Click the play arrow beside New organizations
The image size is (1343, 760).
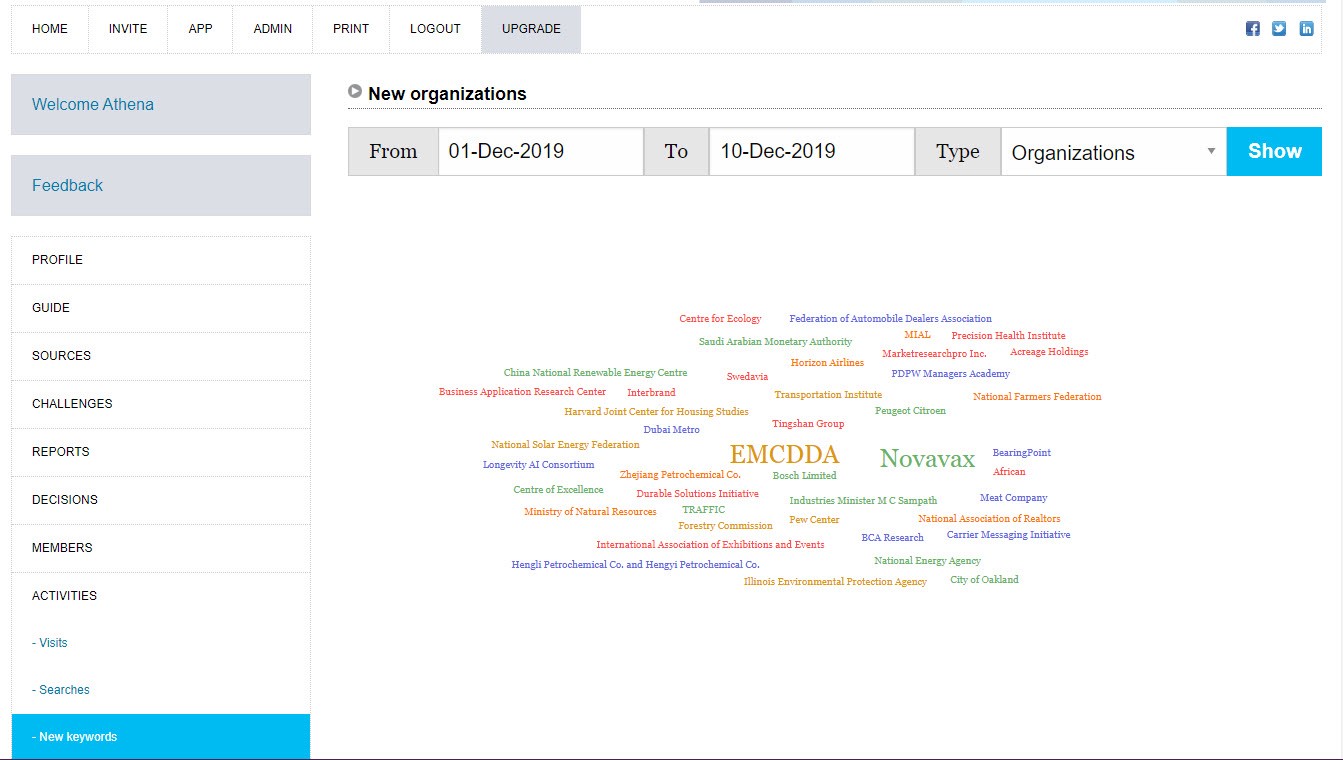point(355,91)
